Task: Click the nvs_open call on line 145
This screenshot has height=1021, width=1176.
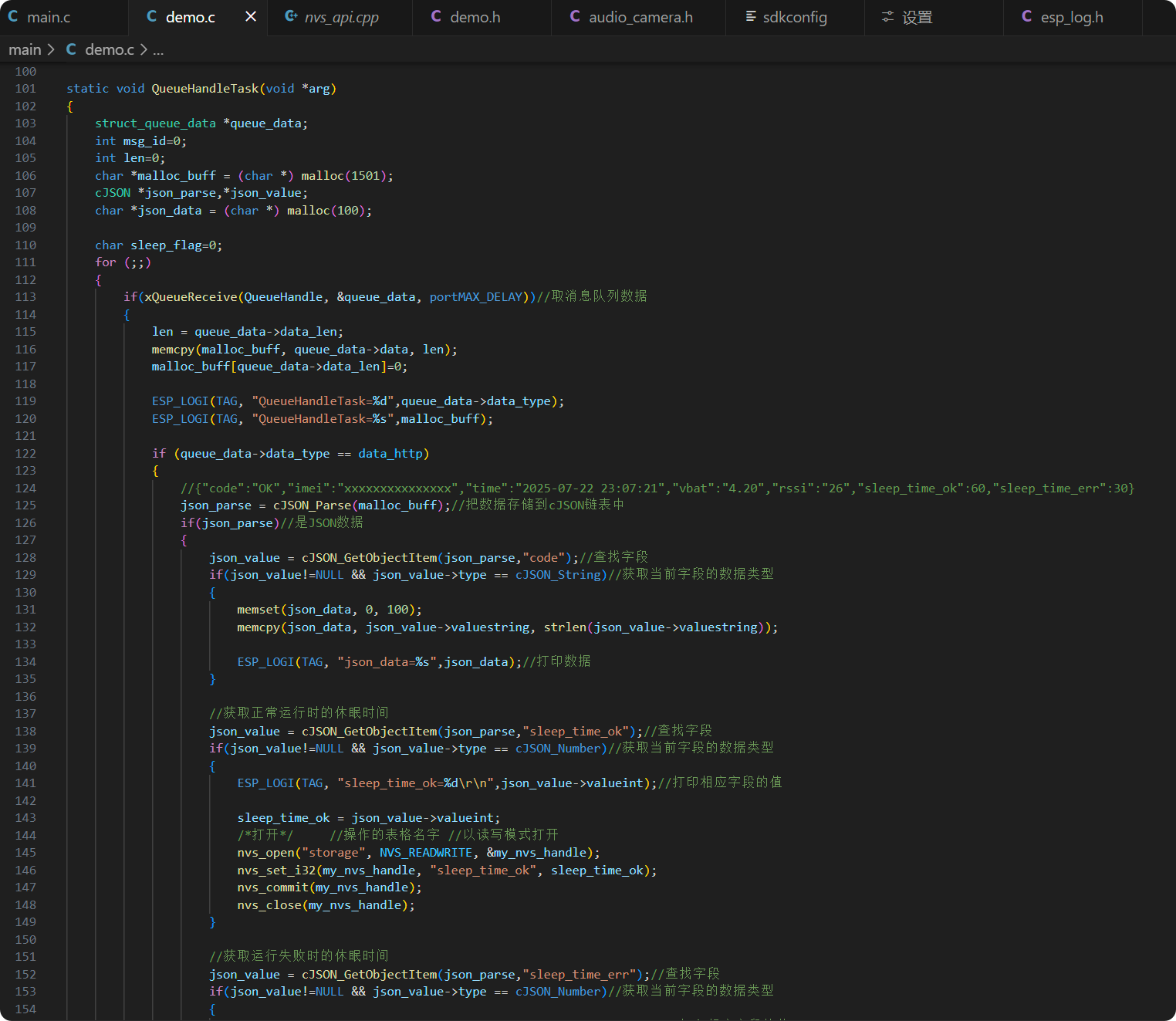Action: click(266, 853)
